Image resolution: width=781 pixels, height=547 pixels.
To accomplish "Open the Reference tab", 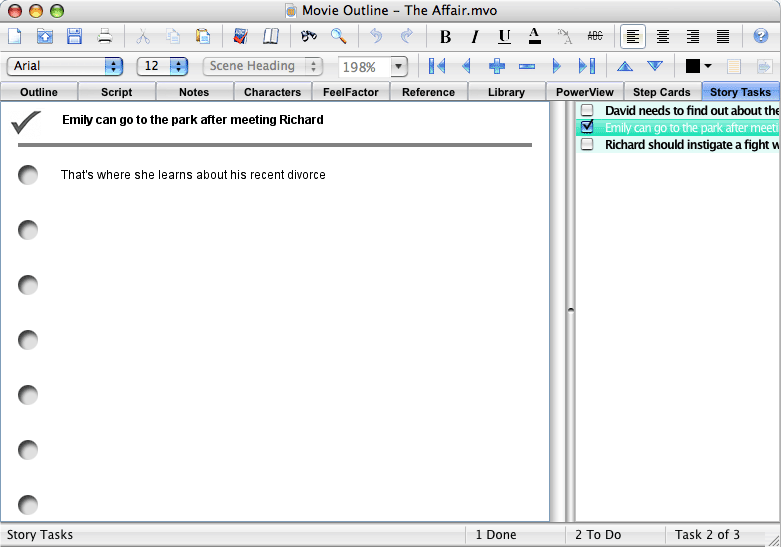I will (428, 92).
